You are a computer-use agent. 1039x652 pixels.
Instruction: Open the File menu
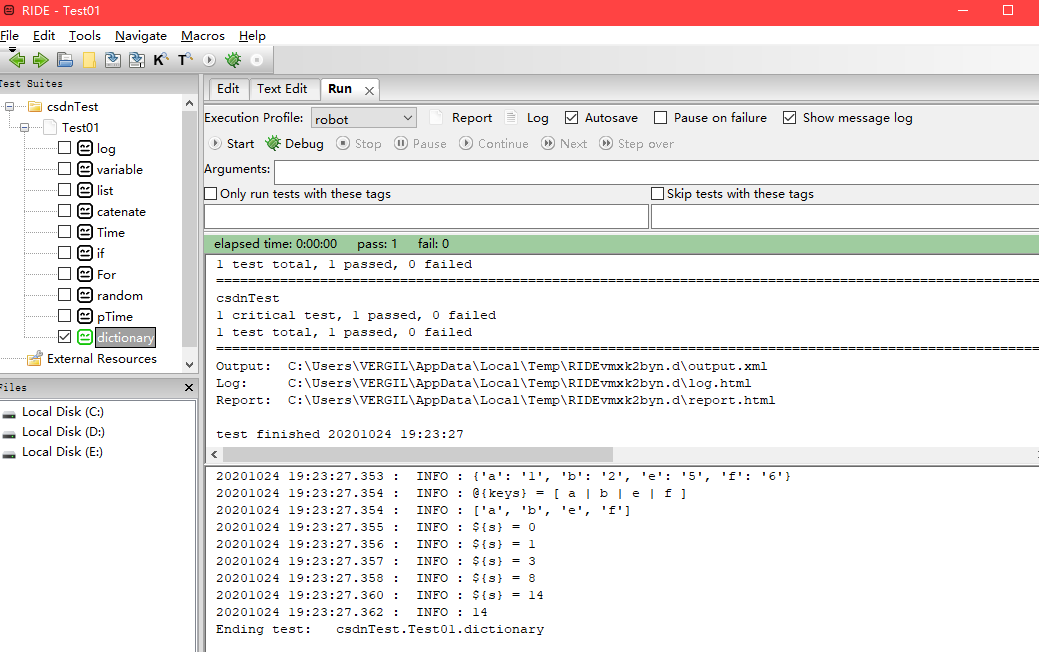pyautogui.click(x=9, y=36)
